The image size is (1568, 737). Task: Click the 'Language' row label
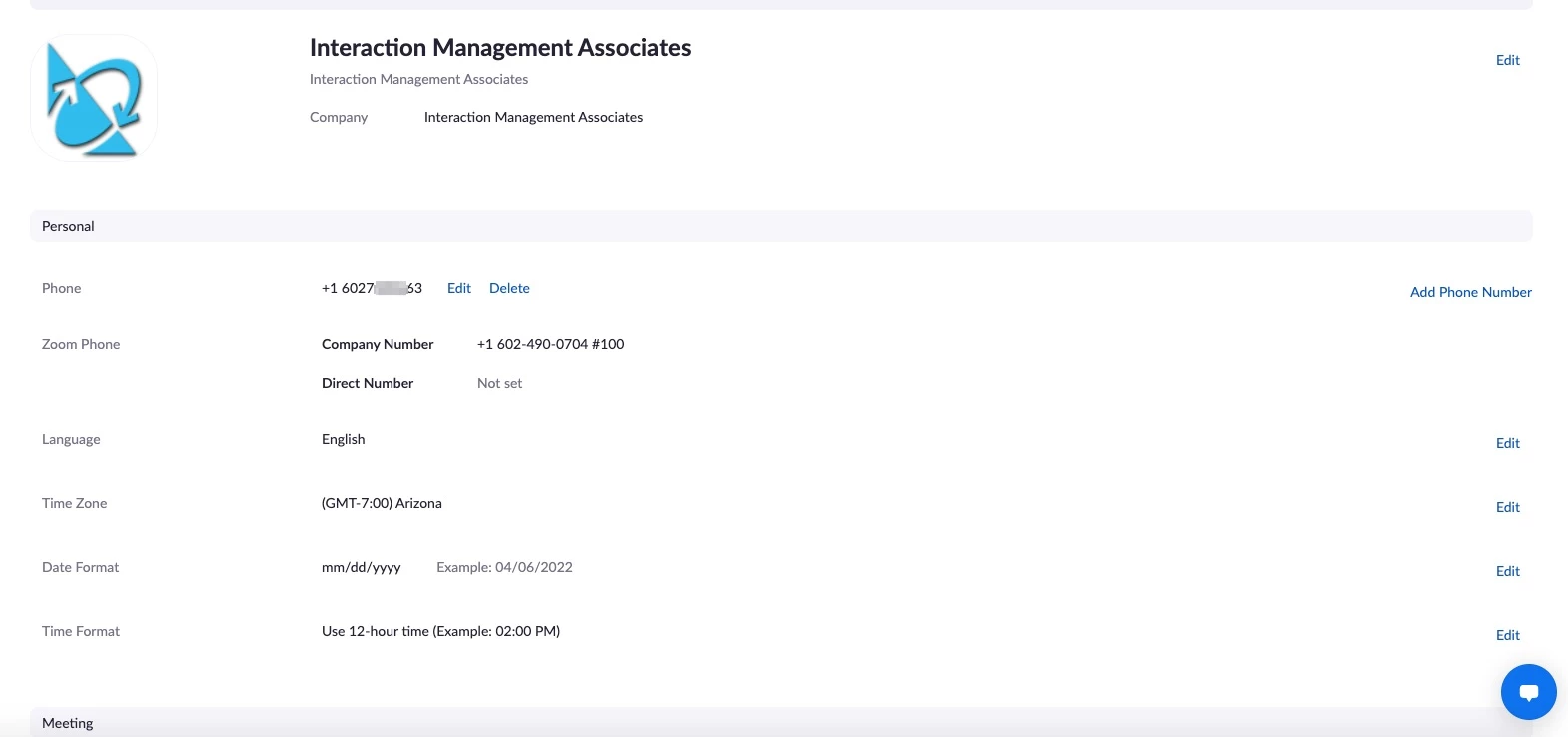point(71,439)
